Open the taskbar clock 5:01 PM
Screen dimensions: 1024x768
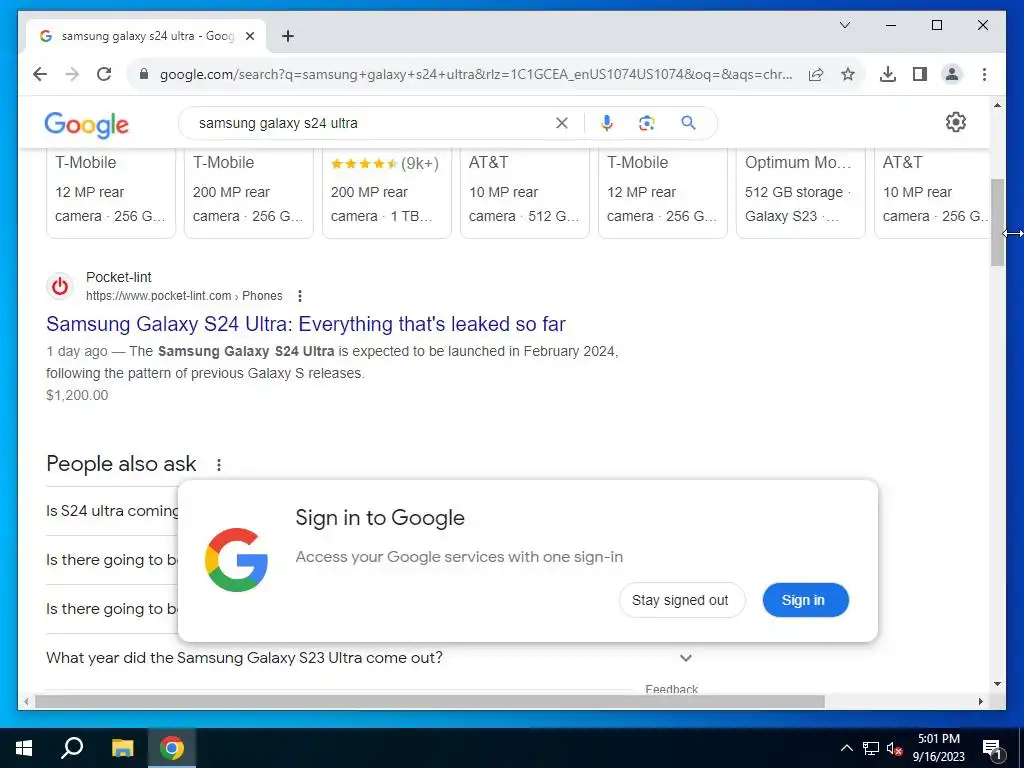[938, 748]
